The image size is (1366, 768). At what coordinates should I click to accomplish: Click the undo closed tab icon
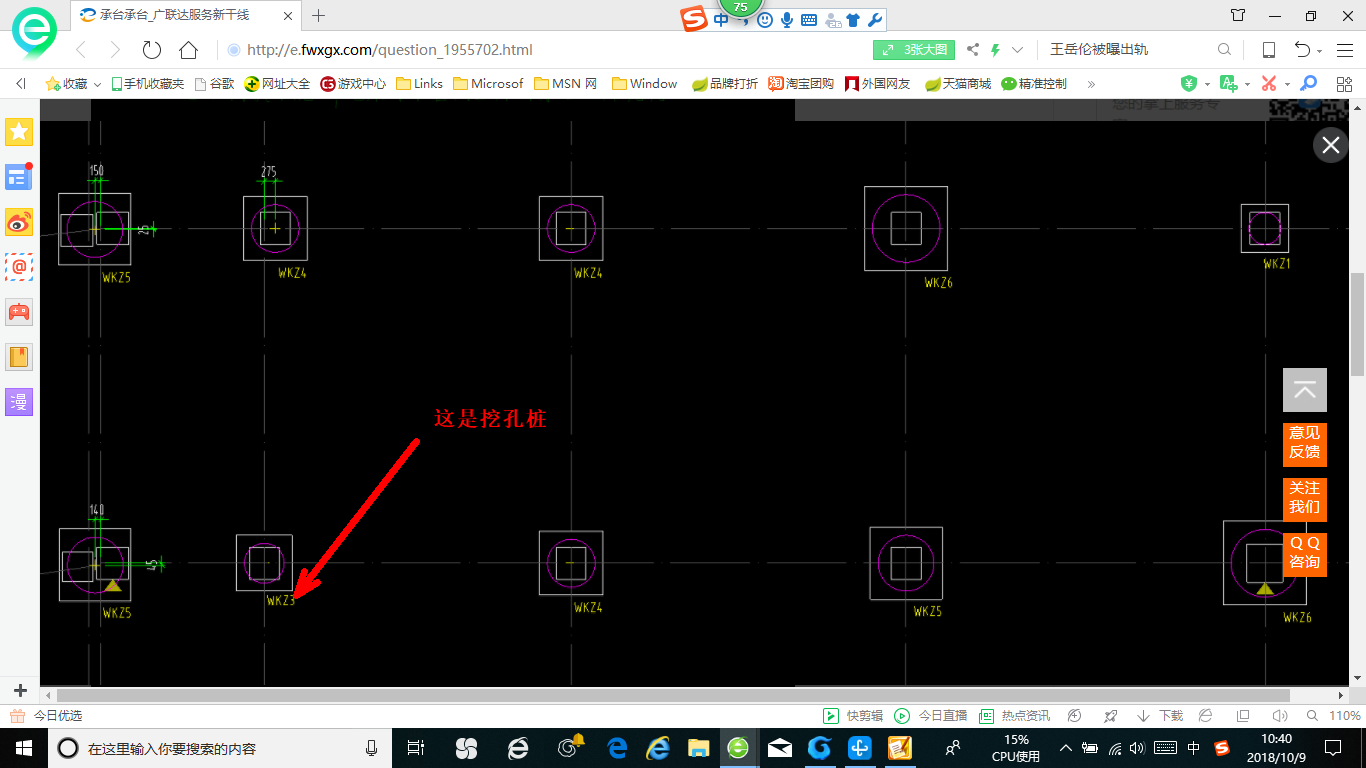(1303, 50)
